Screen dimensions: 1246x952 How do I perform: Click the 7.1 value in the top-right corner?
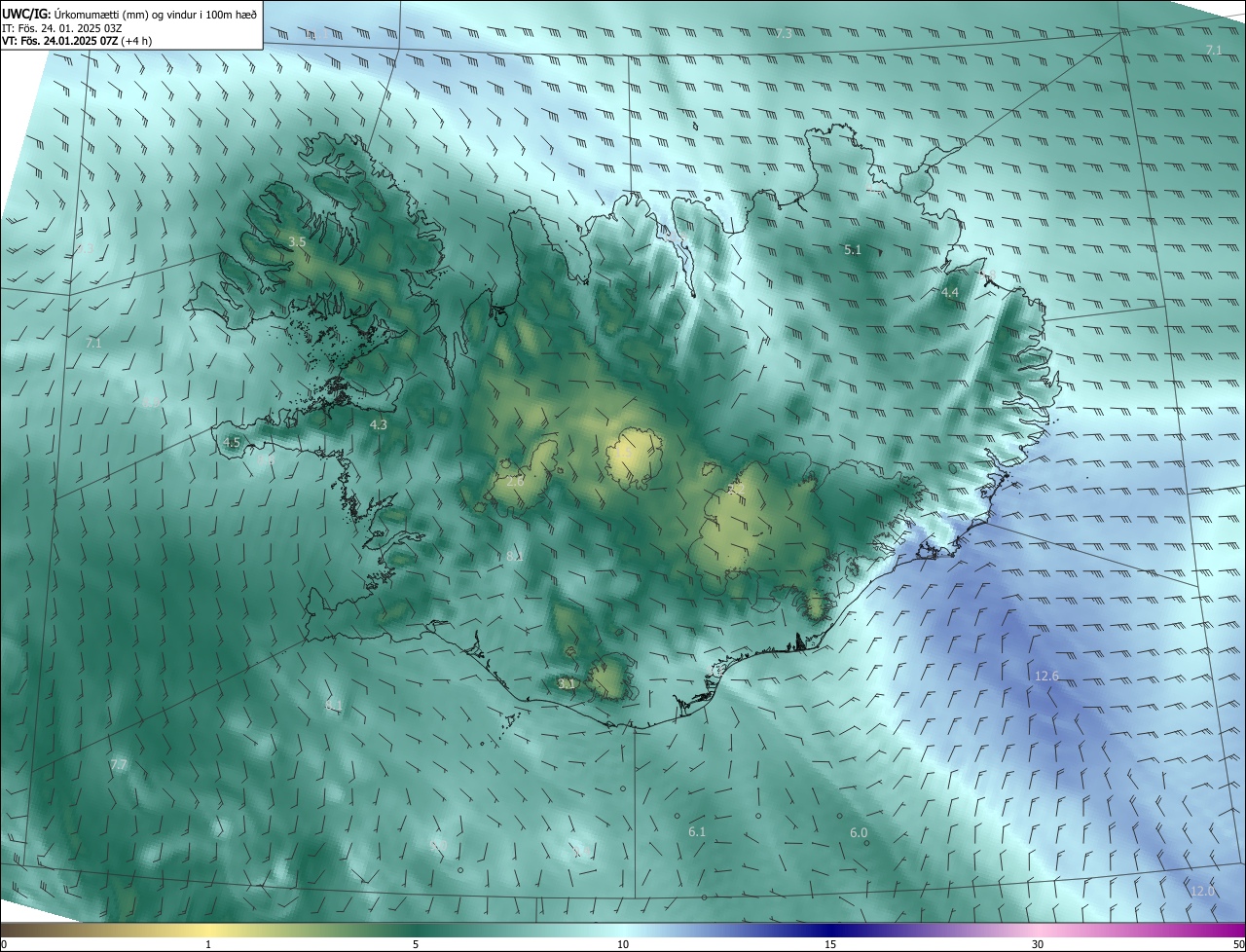tap(1214, 50)
